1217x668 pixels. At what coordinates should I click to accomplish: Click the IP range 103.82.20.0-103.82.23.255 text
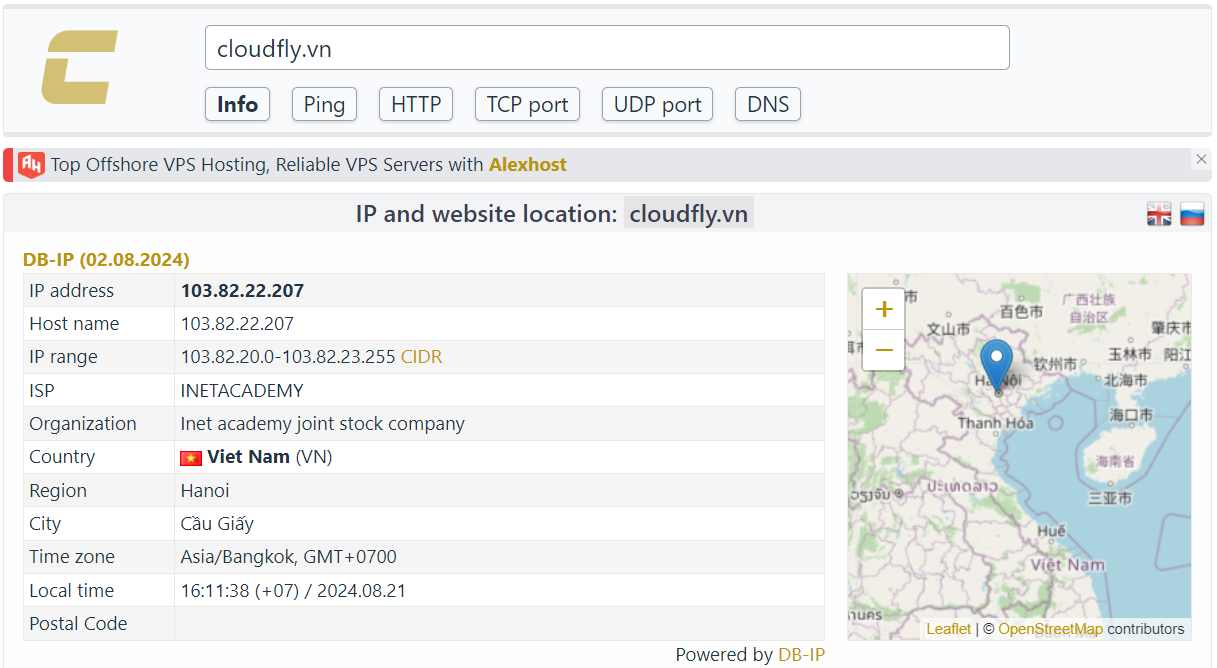(288, 357)
